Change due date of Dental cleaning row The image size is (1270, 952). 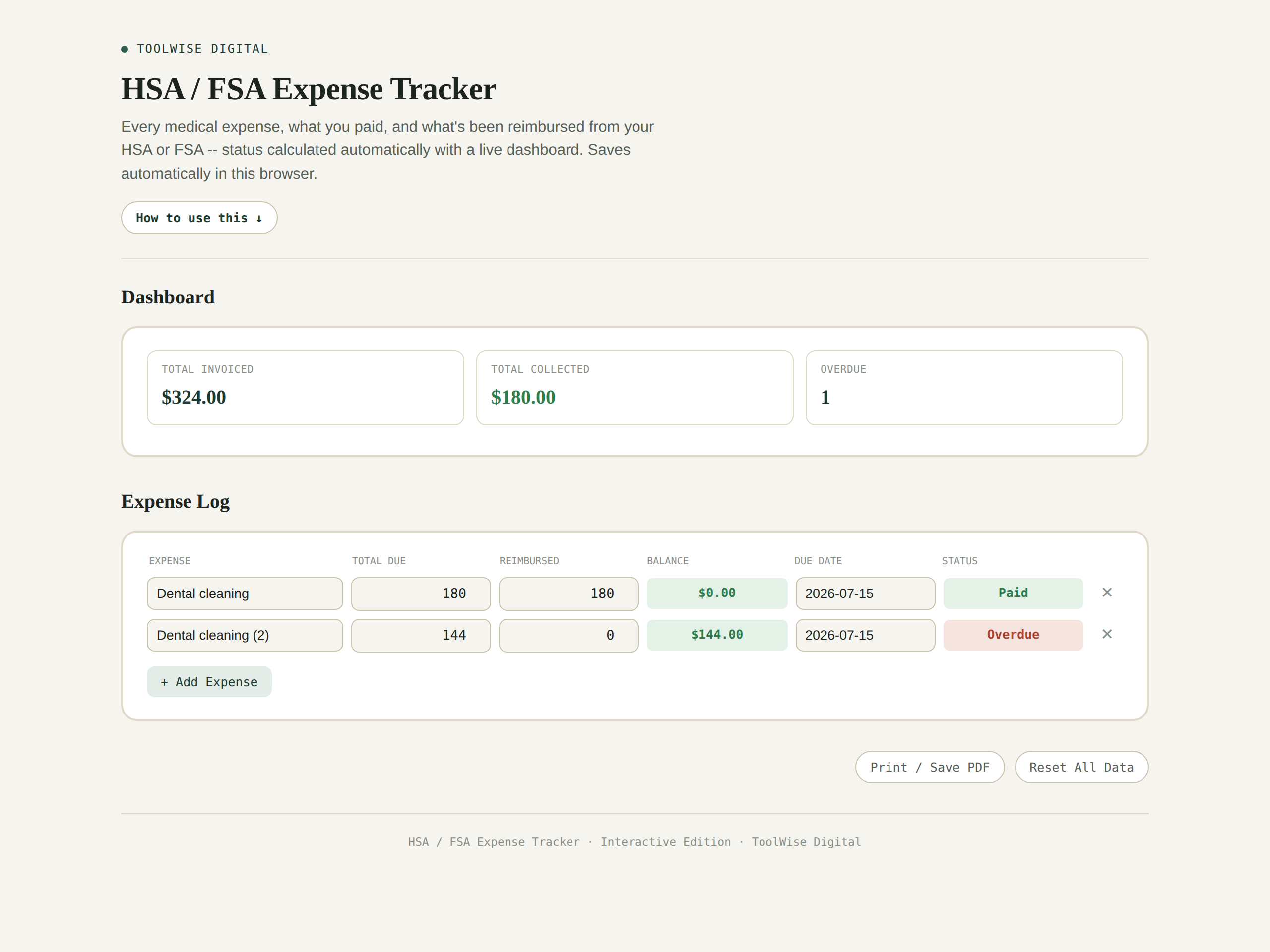pyautogui.click(x=865, y=594)
